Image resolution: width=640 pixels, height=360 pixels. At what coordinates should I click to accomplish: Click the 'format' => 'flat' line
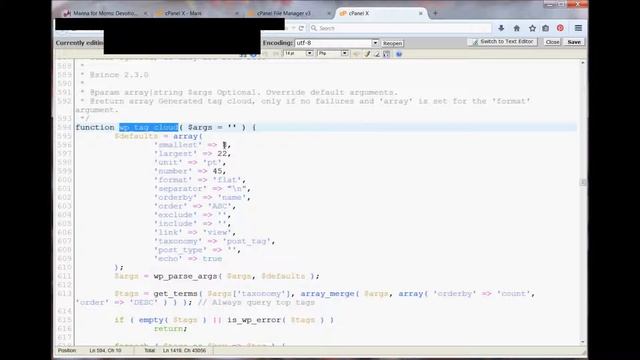tap(200, 180)
